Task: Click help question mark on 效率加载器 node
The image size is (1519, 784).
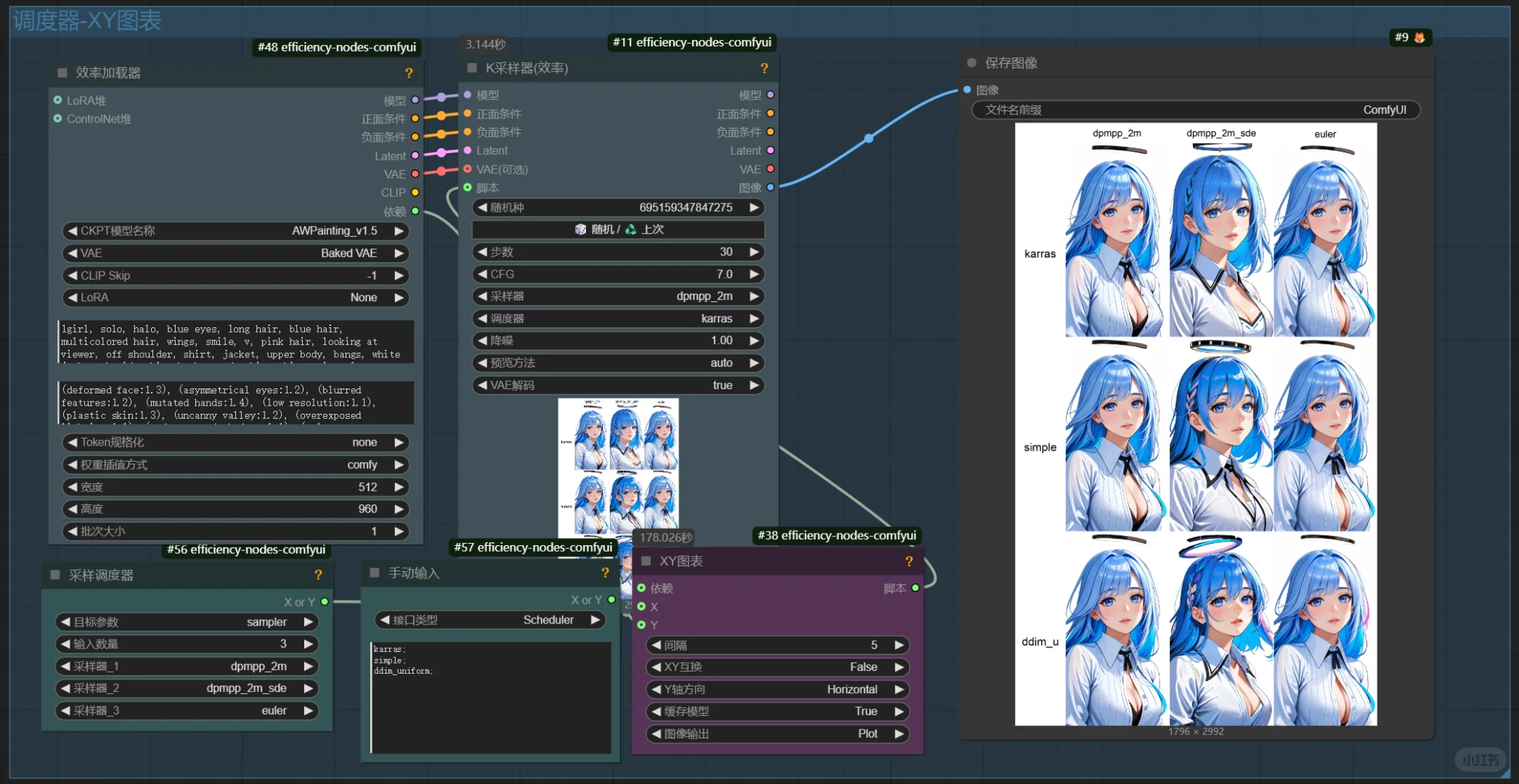Action: coord(409,73)
